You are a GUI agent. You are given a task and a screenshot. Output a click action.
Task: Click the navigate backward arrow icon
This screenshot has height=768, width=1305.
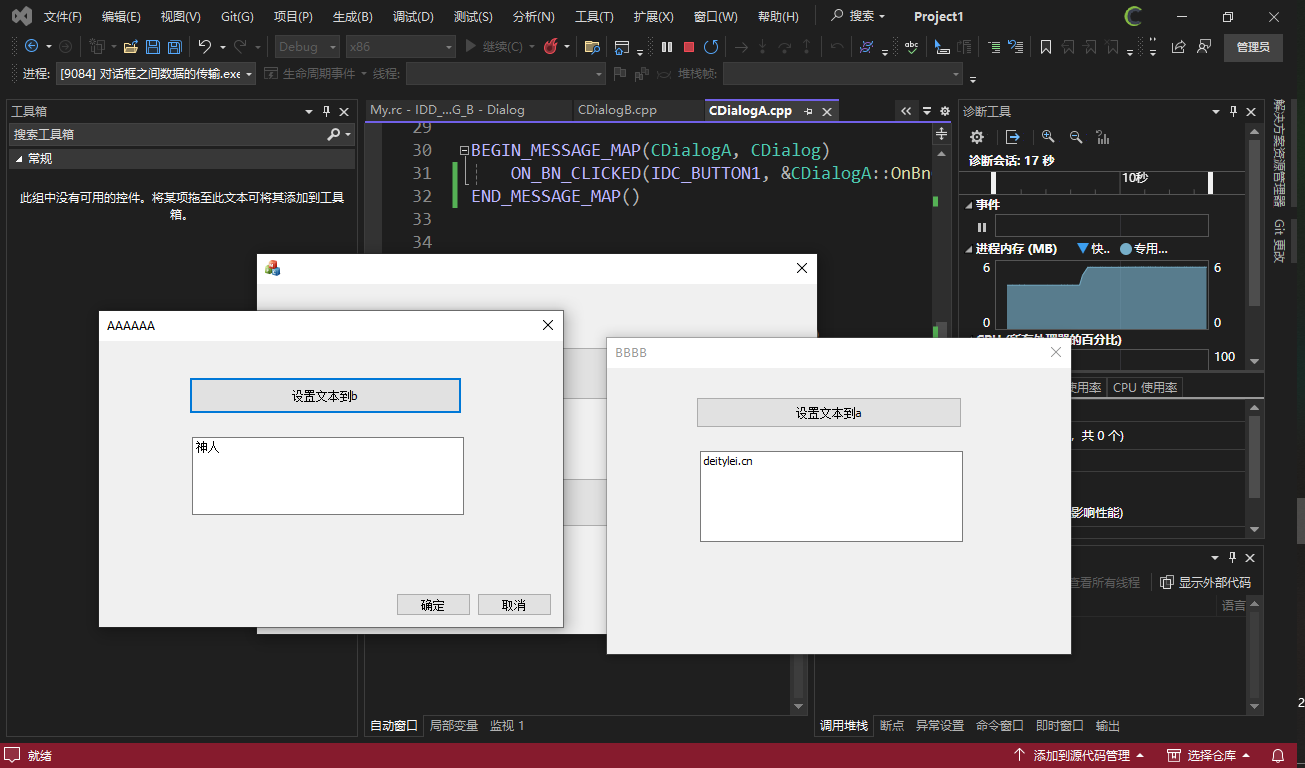tap(31, 46)
